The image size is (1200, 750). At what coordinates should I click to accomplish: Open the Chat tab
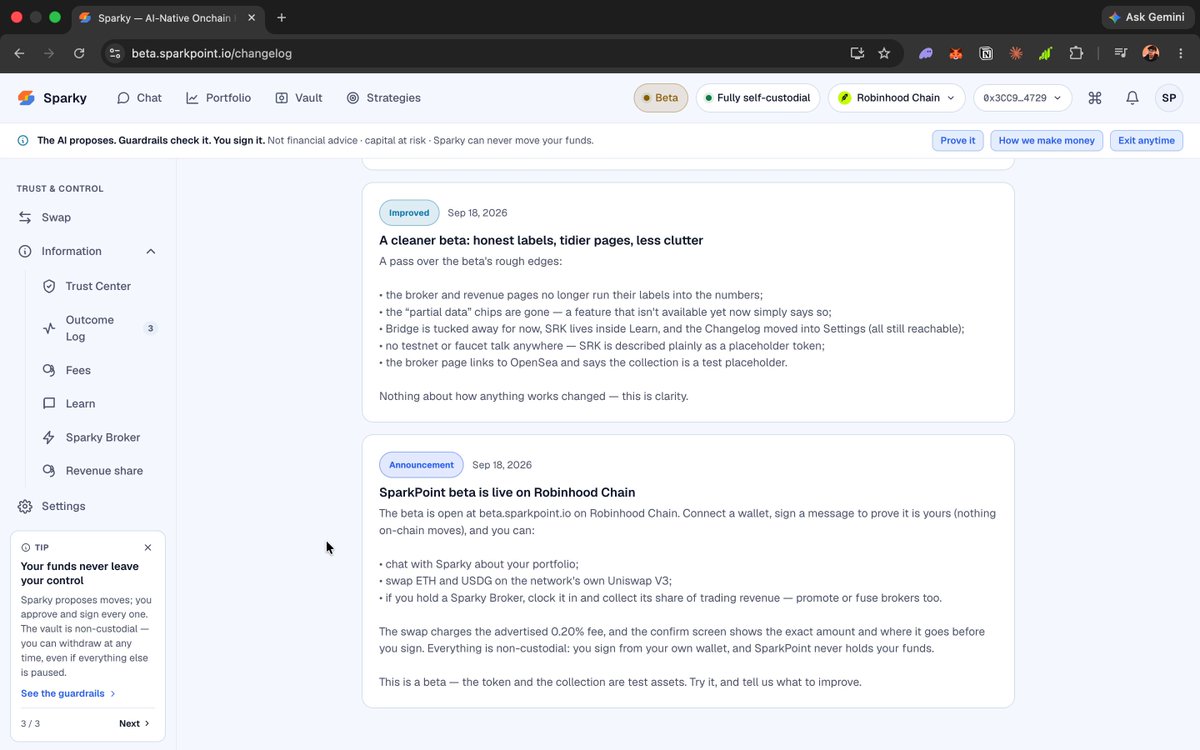pyautogui.click(x=139, y=98)
